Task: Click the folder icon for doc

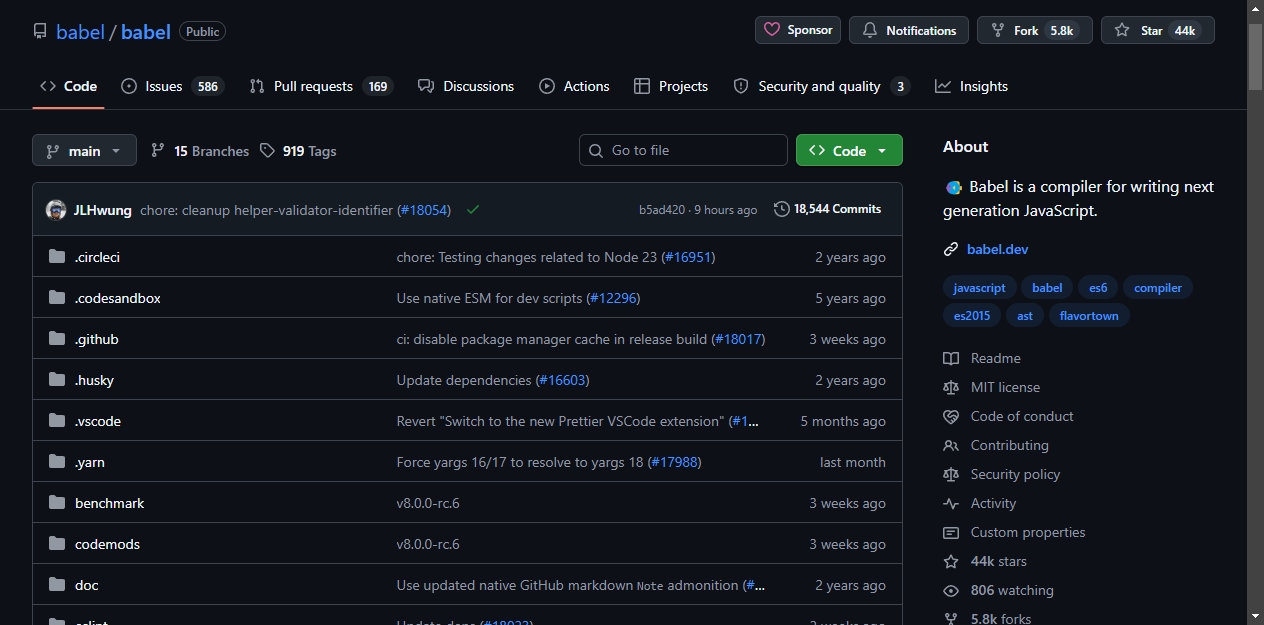Action: tap(57, 585)
